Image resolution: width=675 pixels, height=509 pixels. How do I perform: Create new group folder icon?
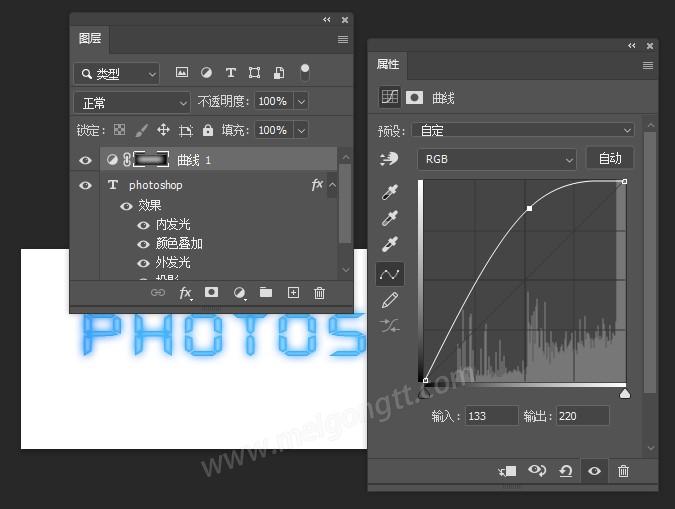click(x=266, y=292)
